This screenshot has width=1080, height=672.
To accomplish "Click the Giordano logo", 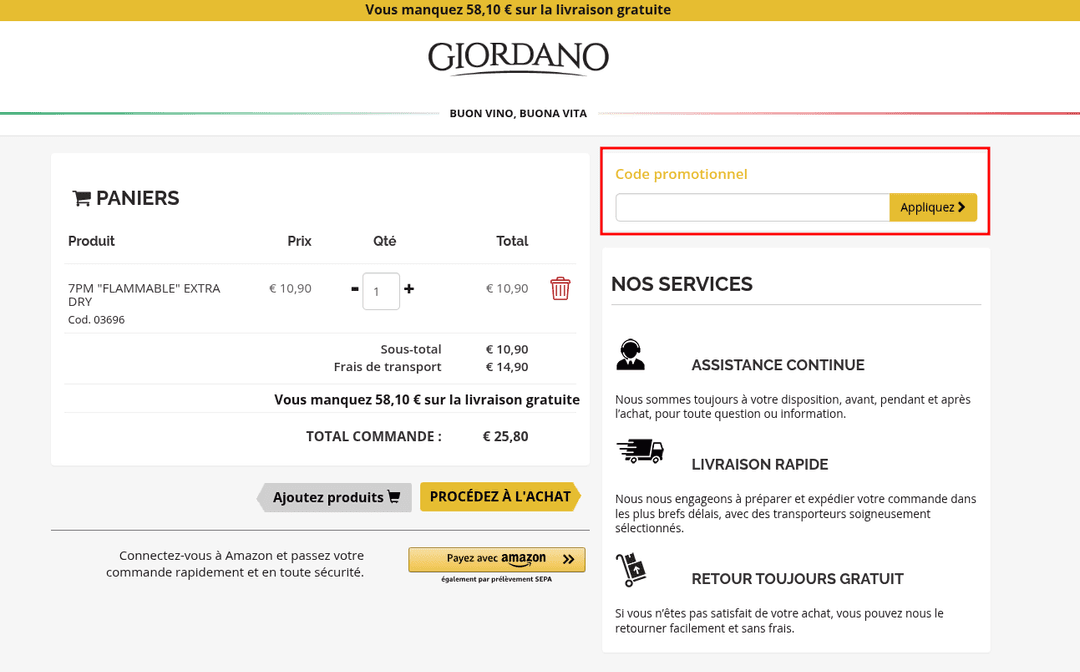I will coord(518,58).
